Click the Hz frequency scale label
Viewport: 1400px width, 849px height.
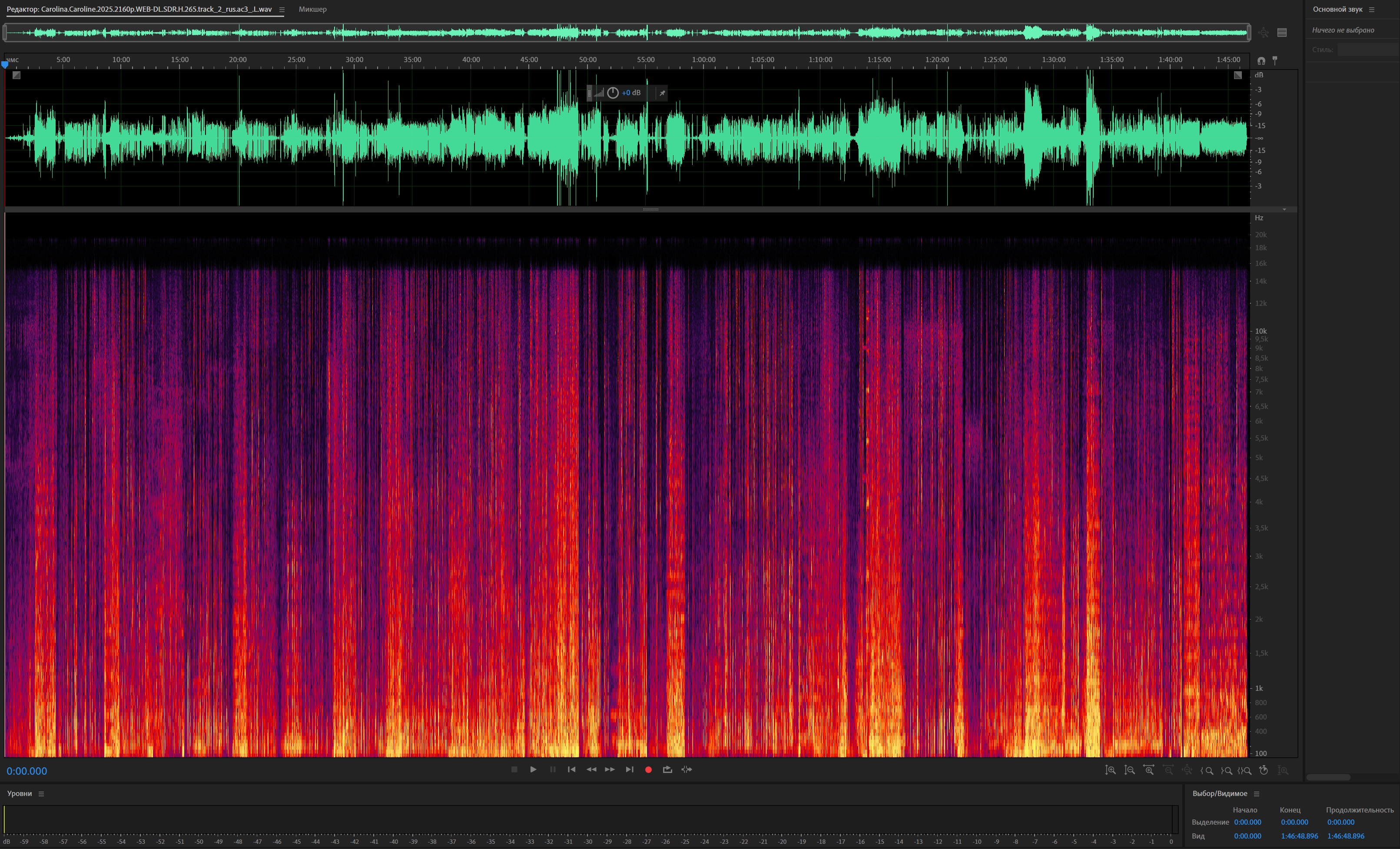click(x=1259, y=218)
